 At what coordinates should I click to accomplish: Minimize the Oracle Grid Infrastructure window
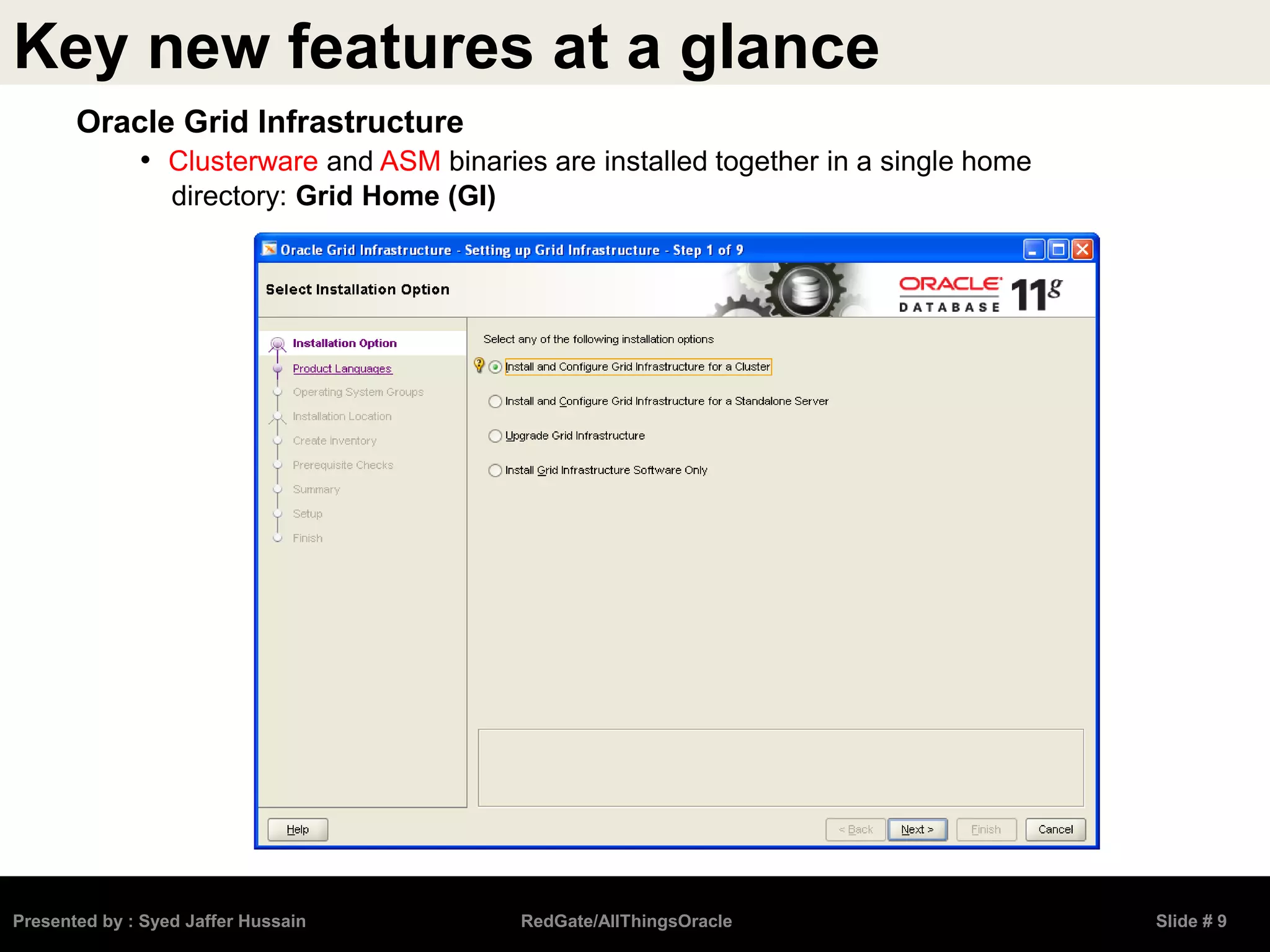(1034, 250)
